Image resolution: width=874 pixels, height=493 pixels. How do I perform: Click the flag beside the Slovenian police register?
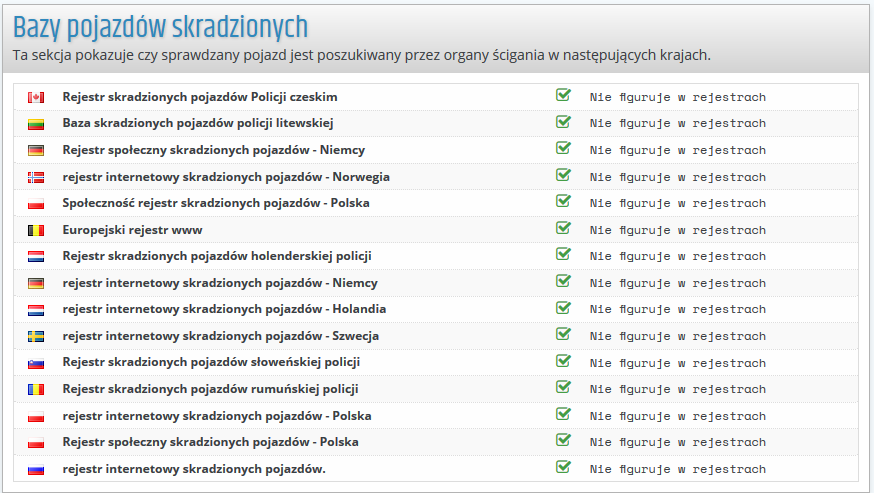36,362
